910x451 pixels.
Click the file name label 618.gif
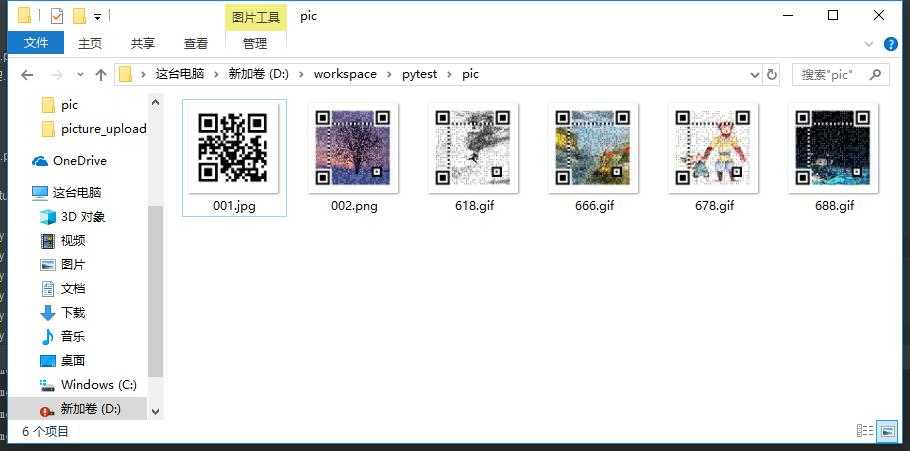pos(475,205)
